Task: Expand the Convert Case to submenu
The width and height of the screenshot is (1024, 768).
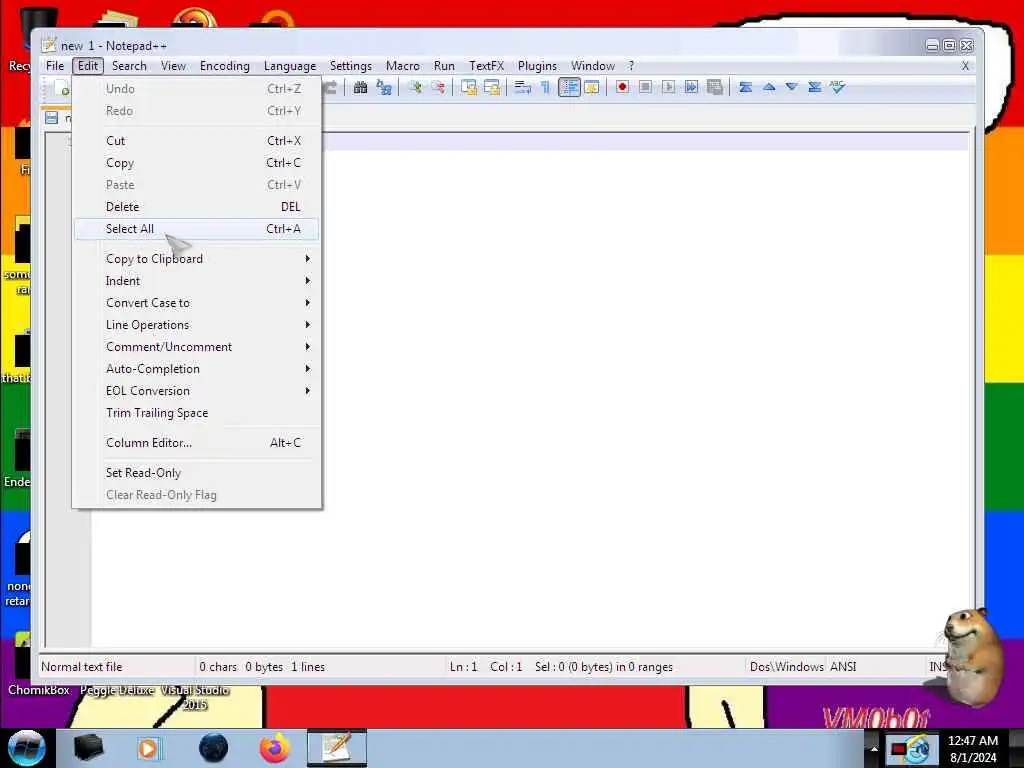Action: click(197, 303)
